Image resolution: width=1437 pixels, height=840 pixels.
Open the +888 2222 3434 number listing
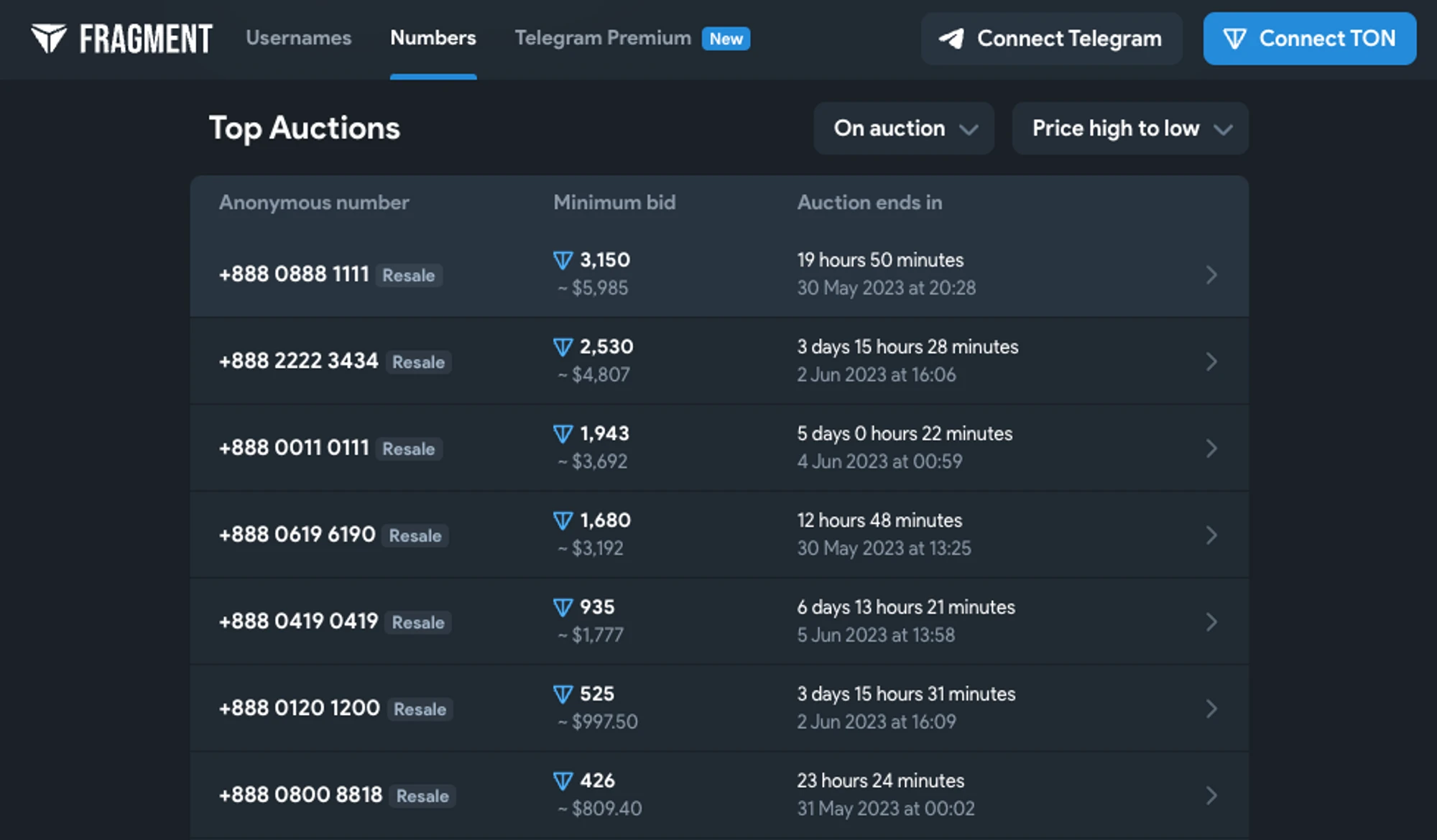click(x=298, y=361)
